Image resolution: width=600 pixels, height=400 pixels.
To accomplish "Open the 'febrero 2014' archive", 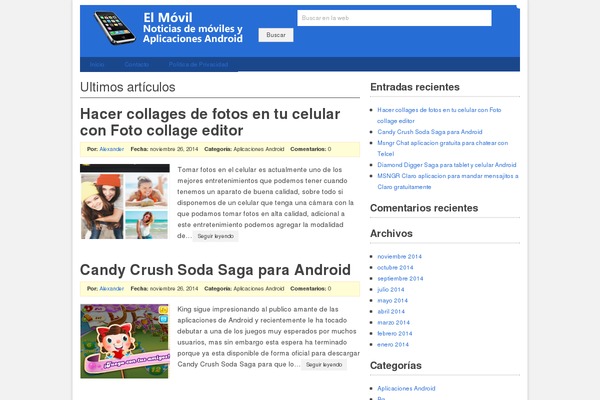I will coord(395,334).
